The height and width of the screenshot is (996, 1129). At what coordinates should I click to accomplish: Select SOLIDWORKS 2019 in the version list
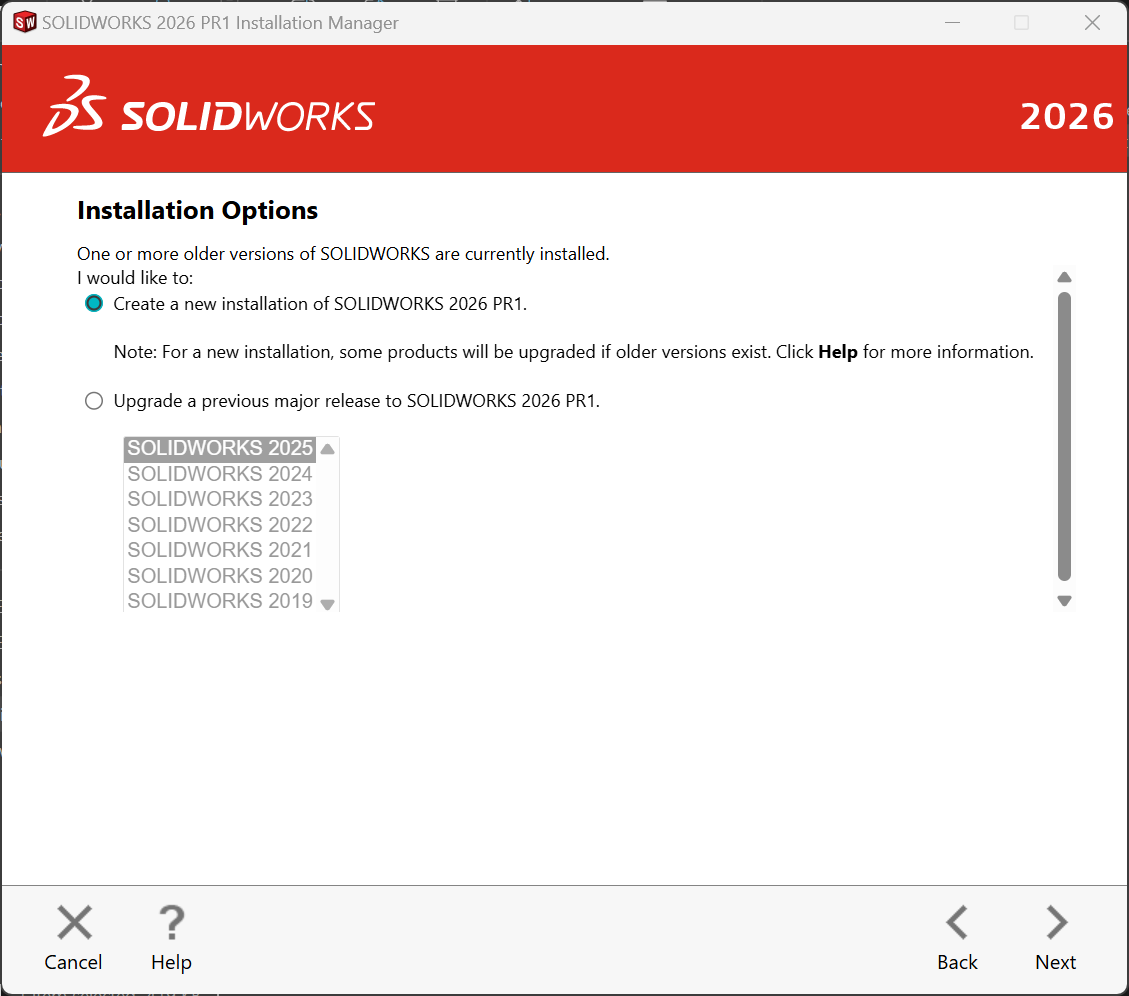pos(219,600)
